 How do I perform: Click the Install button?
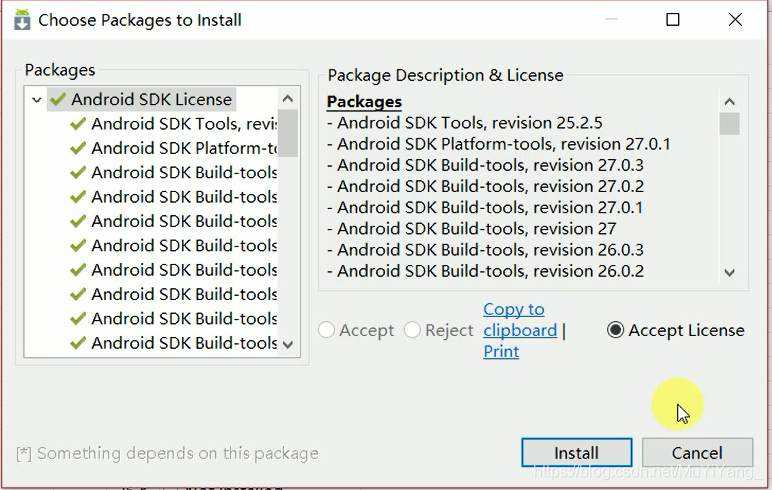(577, 452)
